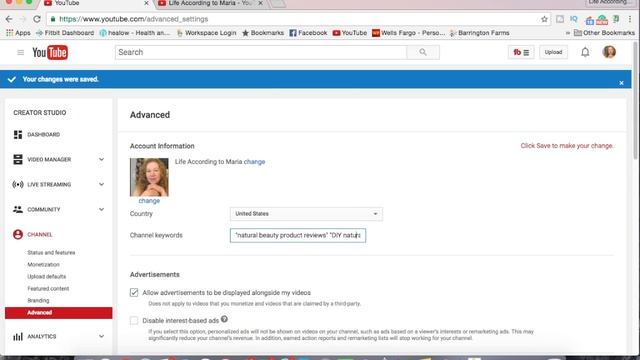Open the account avatar menu
This screenshot has height=360, width=640.
[609, 52]
